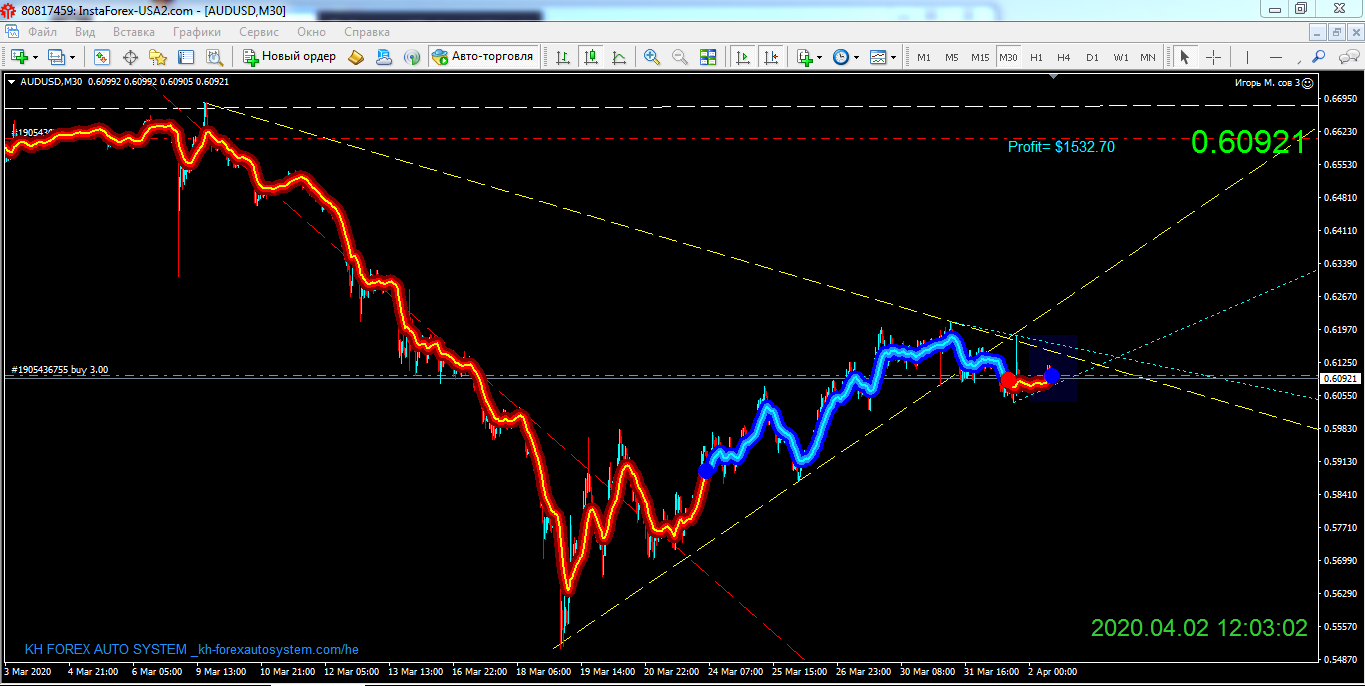Open the Strategy Tester icon
The image size is (1365, 686).
click(214, 57)
